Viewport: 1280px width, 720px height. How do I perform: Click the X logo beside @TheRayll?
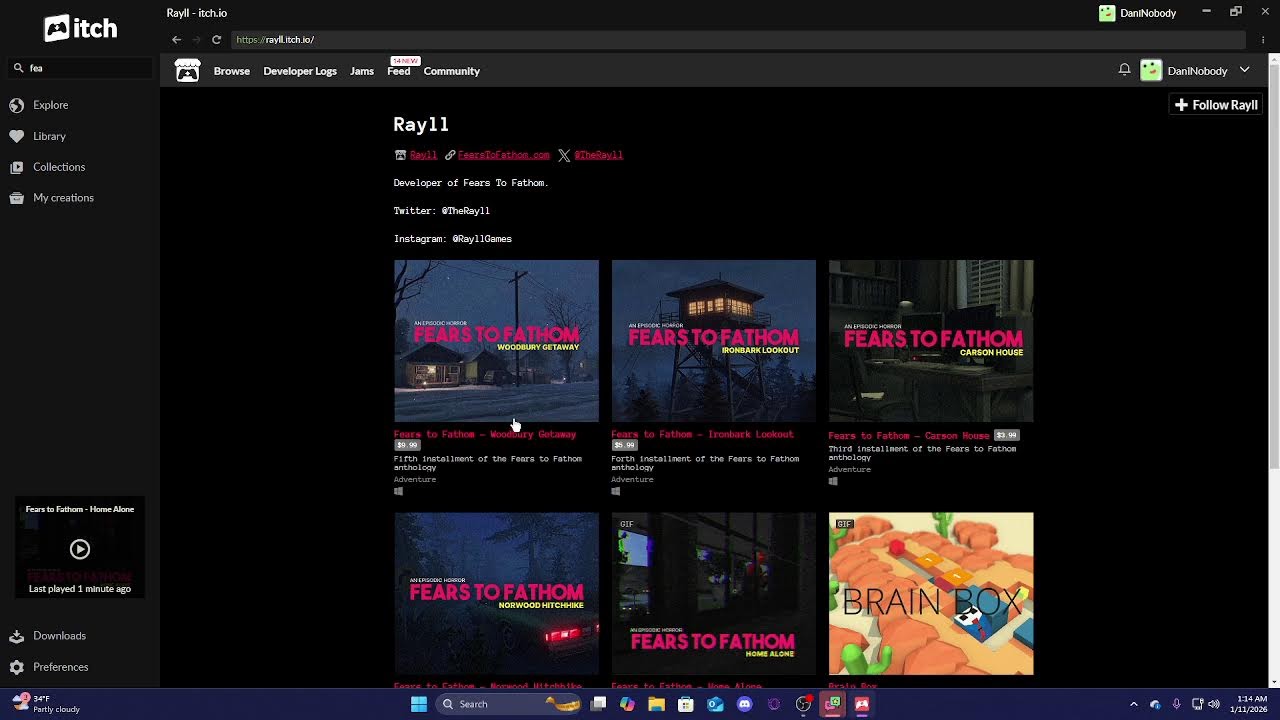point(564,155)
